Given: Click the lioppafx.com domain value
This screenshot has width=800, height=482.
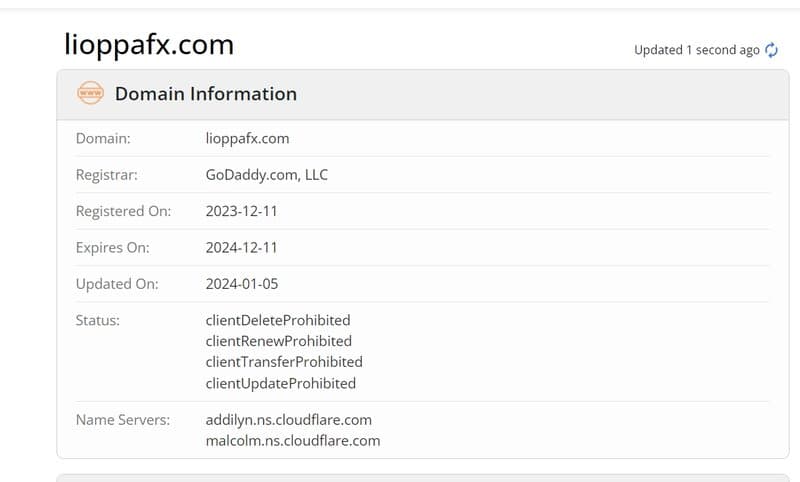Looking at the screenshot, I should (x=247, y=139).
